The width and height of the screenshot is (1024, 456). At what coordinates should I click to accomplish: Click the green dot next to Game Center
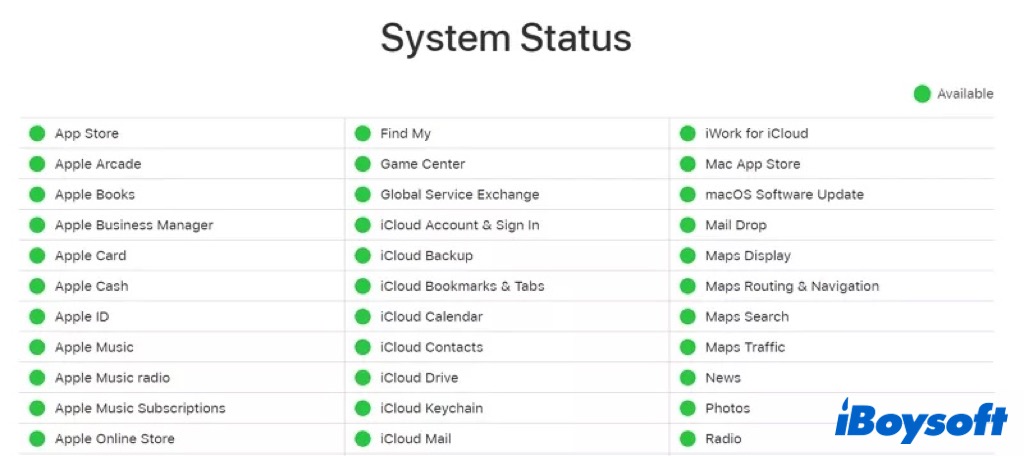(363, 164)
